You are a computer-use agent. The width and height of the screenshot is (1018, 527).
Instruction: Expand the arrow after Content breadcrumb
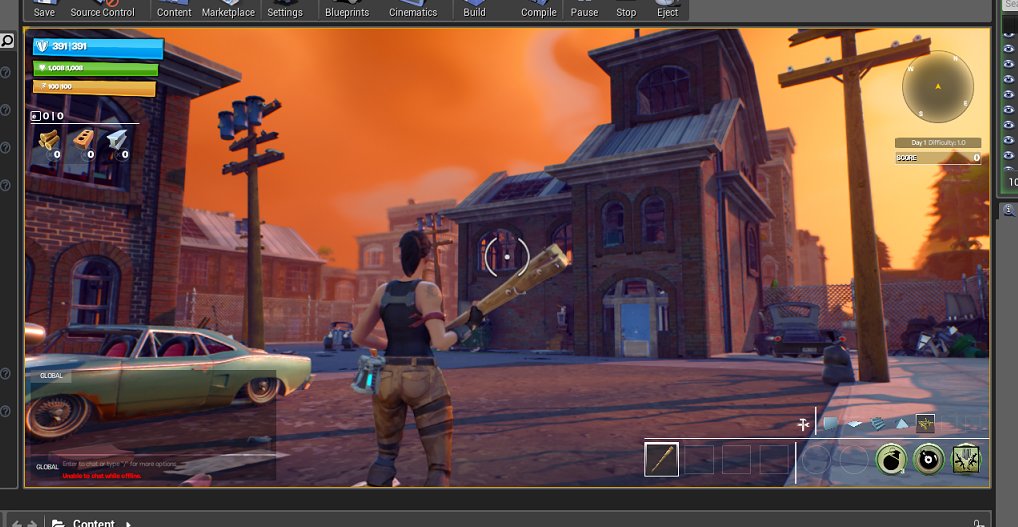coord(128,523)
